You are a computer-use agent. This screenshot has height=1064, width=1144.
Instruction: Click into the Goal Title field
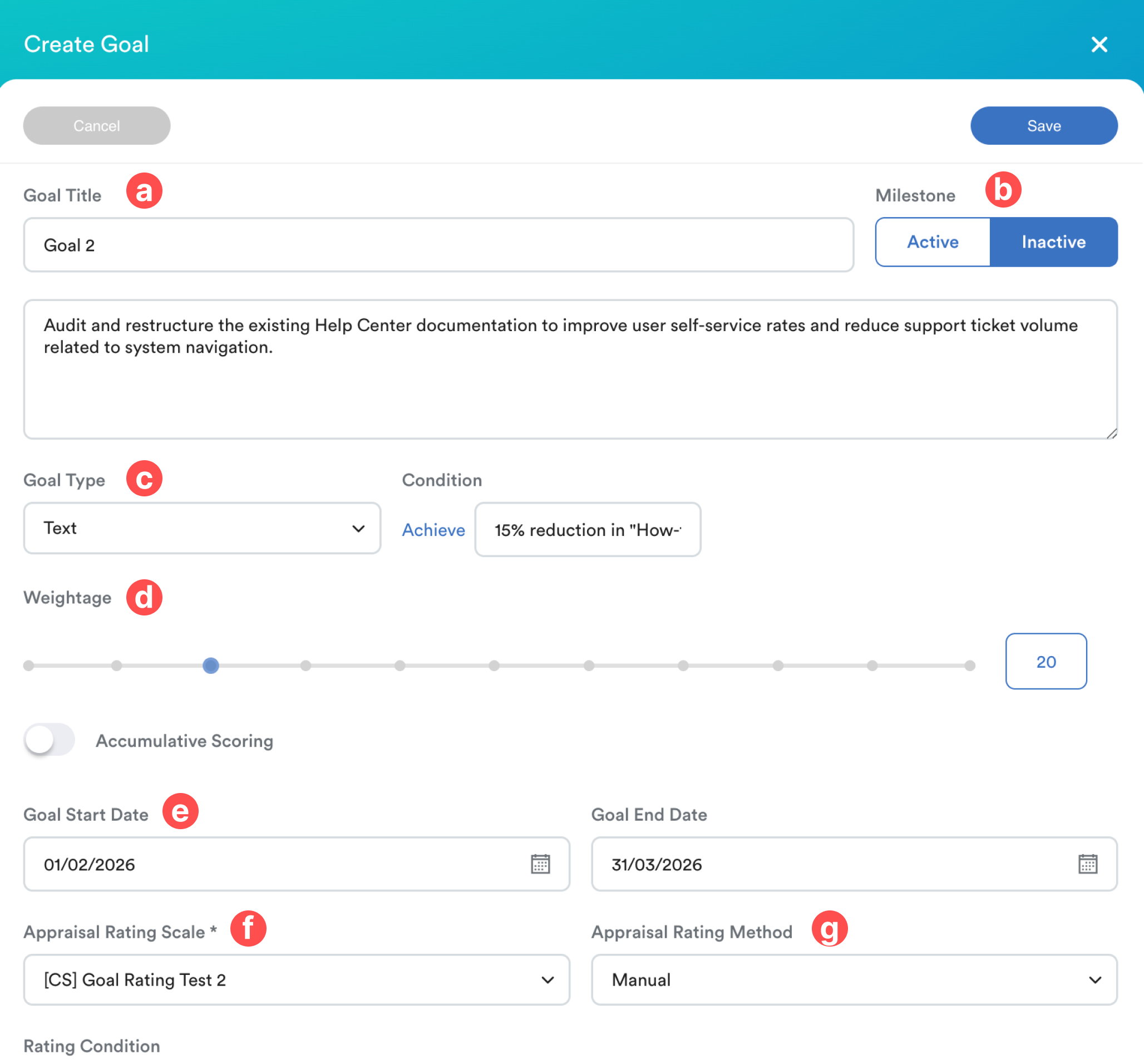click(438, 245)
